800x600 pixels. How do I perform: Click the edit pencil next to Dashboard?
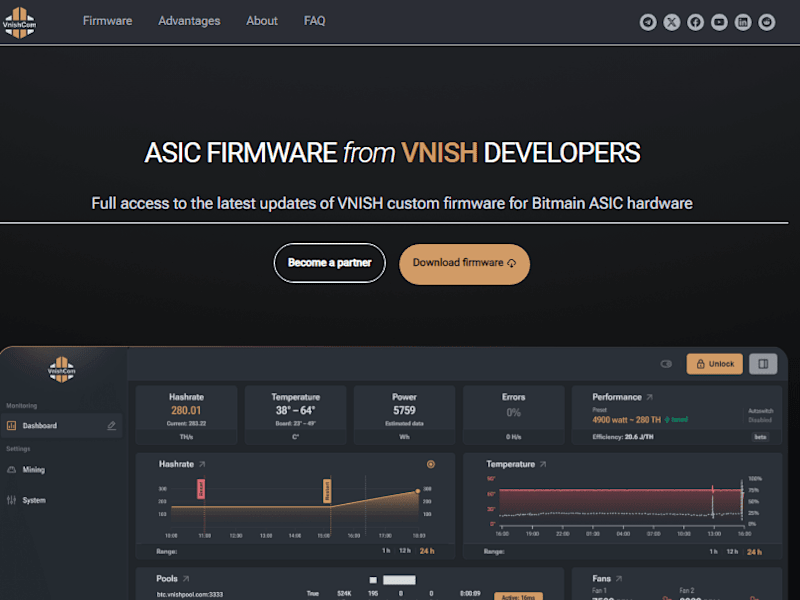[111, 426]
